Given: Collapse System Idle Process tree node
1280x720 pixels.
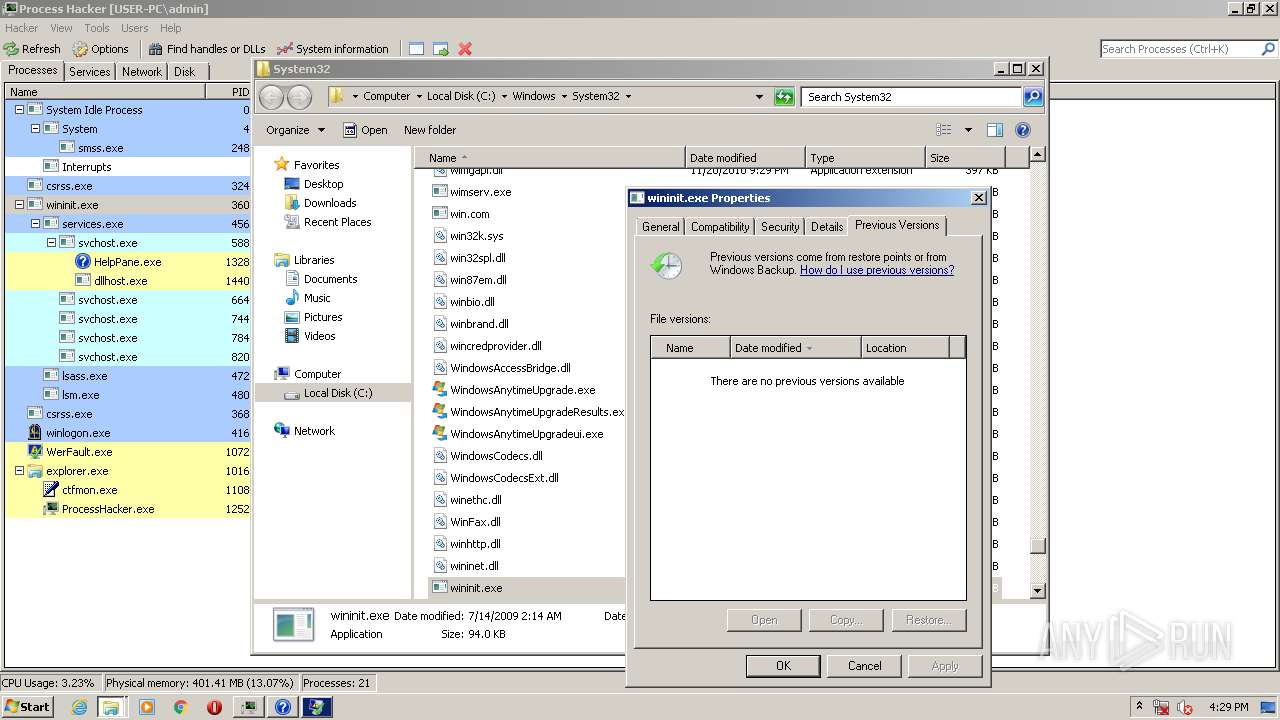Looking at the screenshot, I should [x=19, y=110].
